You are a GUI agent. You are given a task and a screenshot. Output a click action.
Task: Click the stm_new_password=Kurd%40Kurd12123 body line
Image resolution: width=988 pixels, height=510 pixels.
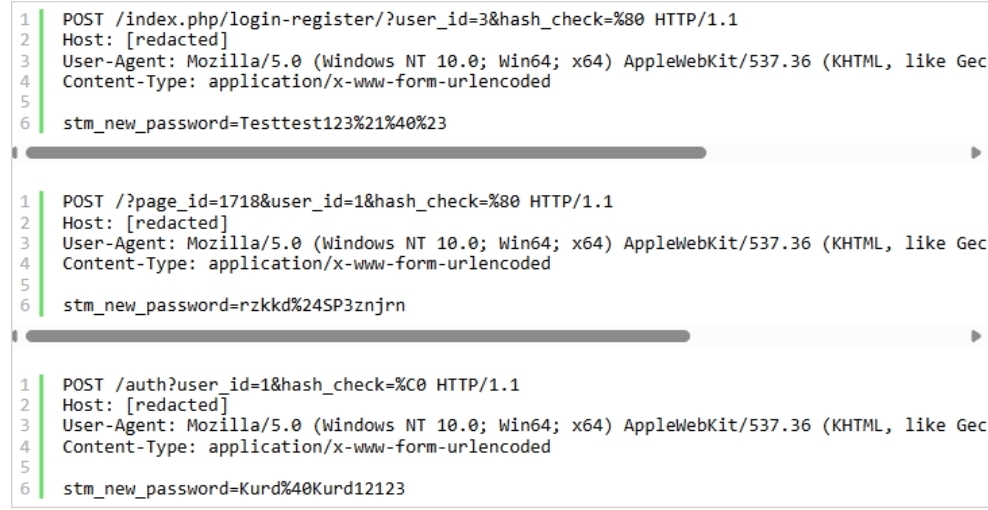pos(234,489)
